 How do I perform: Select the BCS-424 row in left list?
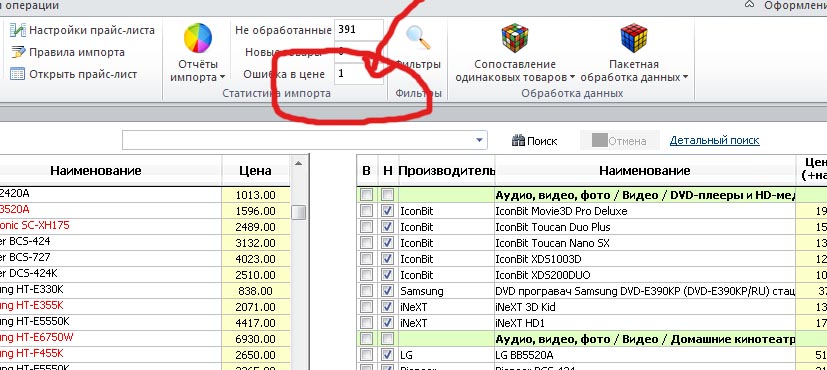coord(110,242)
